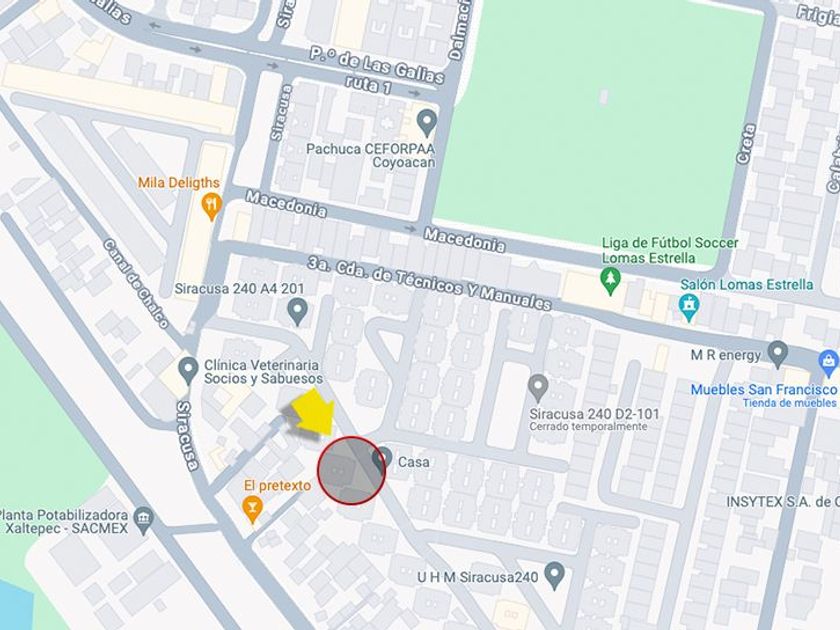Image resolution: width=840 pixels, height=630 pixels.
Task: Select the Clínica Veterinaria Socios y Sabuesos pin
Action: (x=188, y=371)
